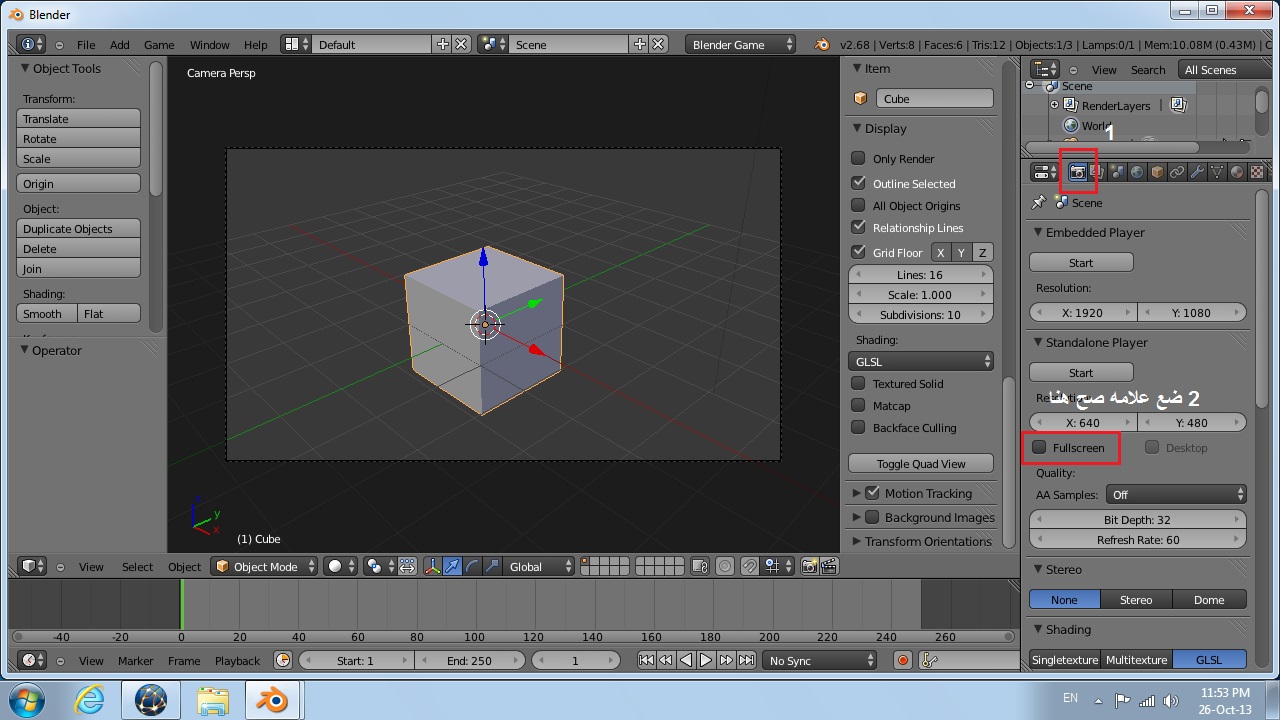Screen dimensions: 1280x720
Task: Open the Game menu
Action: (x=159, y=44)
